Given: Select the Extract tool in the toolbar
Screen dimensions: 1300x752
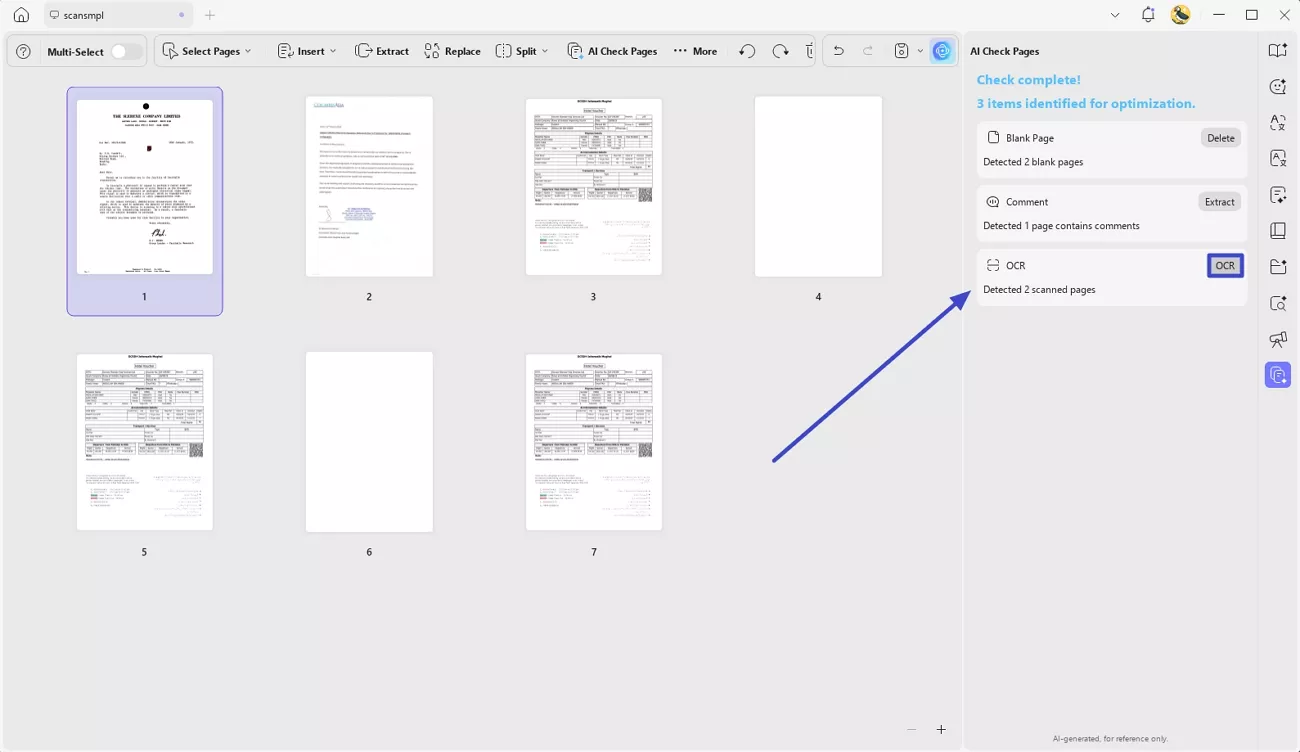Looking at the screenshot, I should point(382,50).
